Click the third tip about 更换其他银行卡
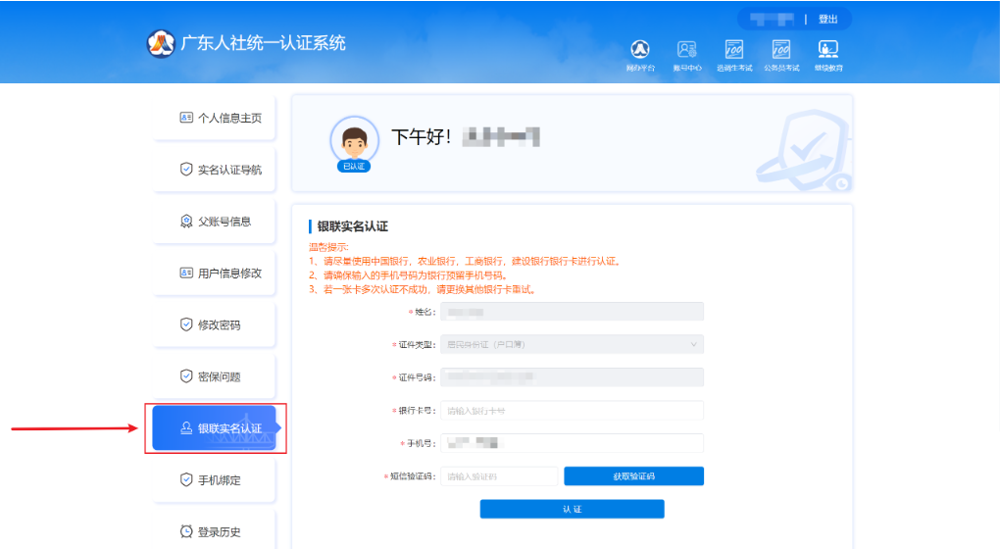The height and width of the screenshot is (549, 1000). point(423,289)
